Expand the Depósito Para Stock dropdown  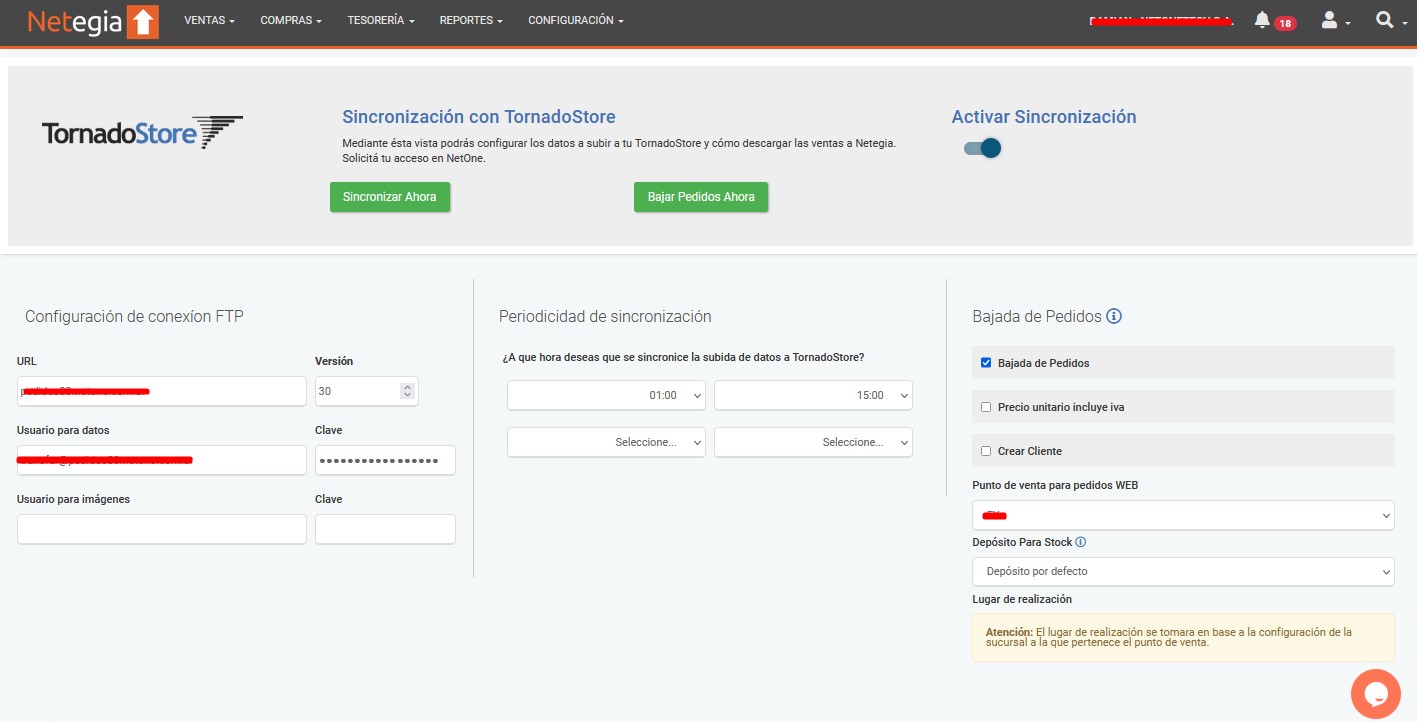tap(1183, 571)
